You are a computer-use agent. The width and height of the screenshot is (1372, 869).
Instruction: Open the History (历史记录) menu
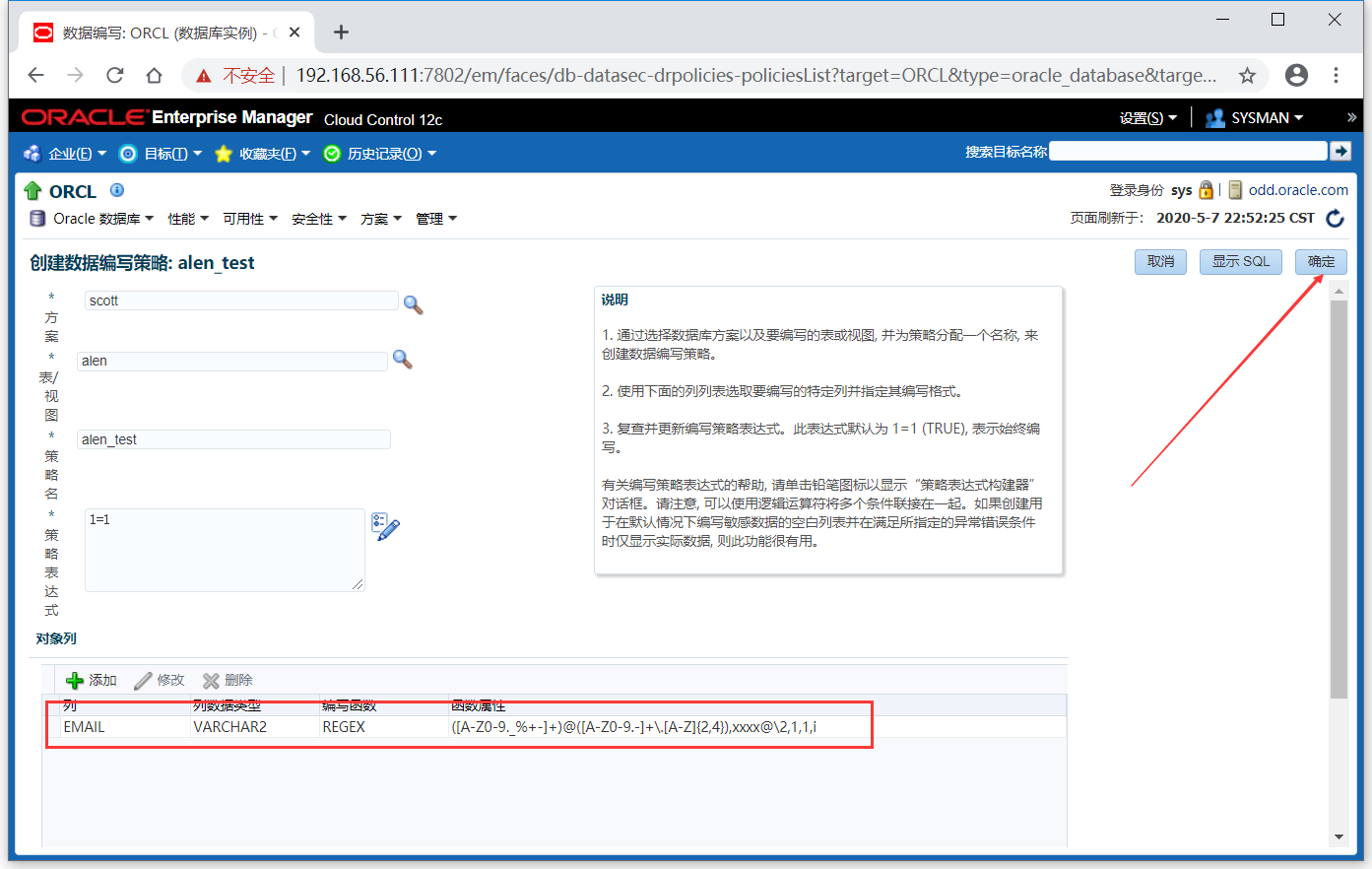(380, 154)
